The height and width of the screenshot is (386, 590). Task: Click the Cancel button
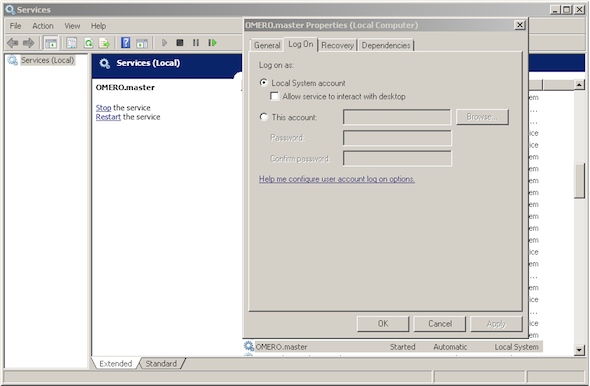point(440,324)
